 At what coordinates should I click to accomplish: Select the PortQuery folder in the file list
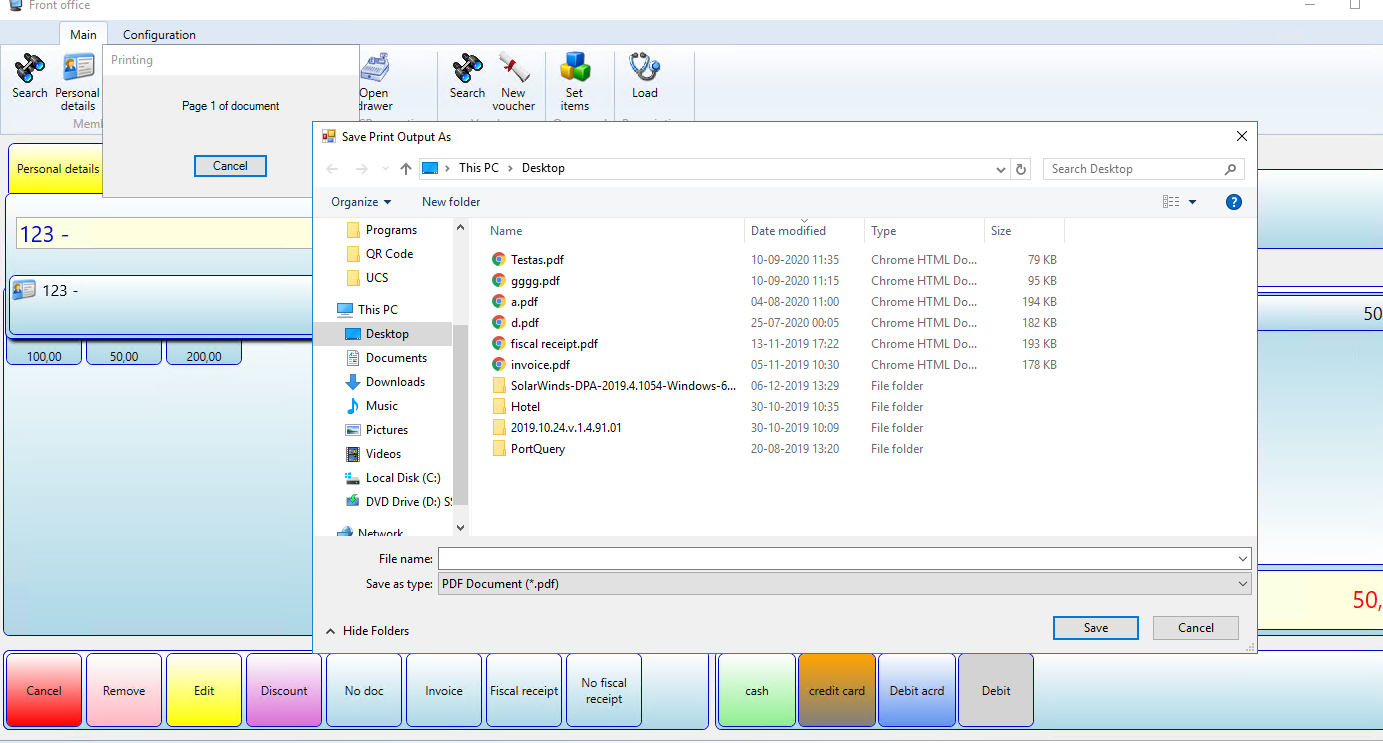tap(528, 449)
